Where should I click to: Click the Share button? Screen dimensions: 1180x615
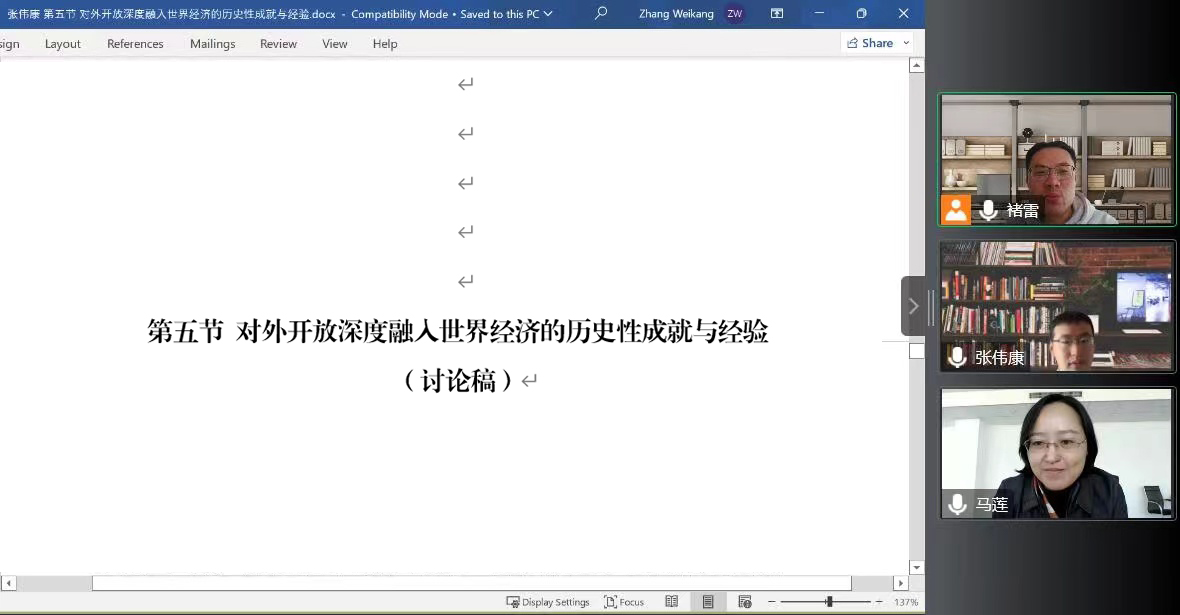point(870,43)
